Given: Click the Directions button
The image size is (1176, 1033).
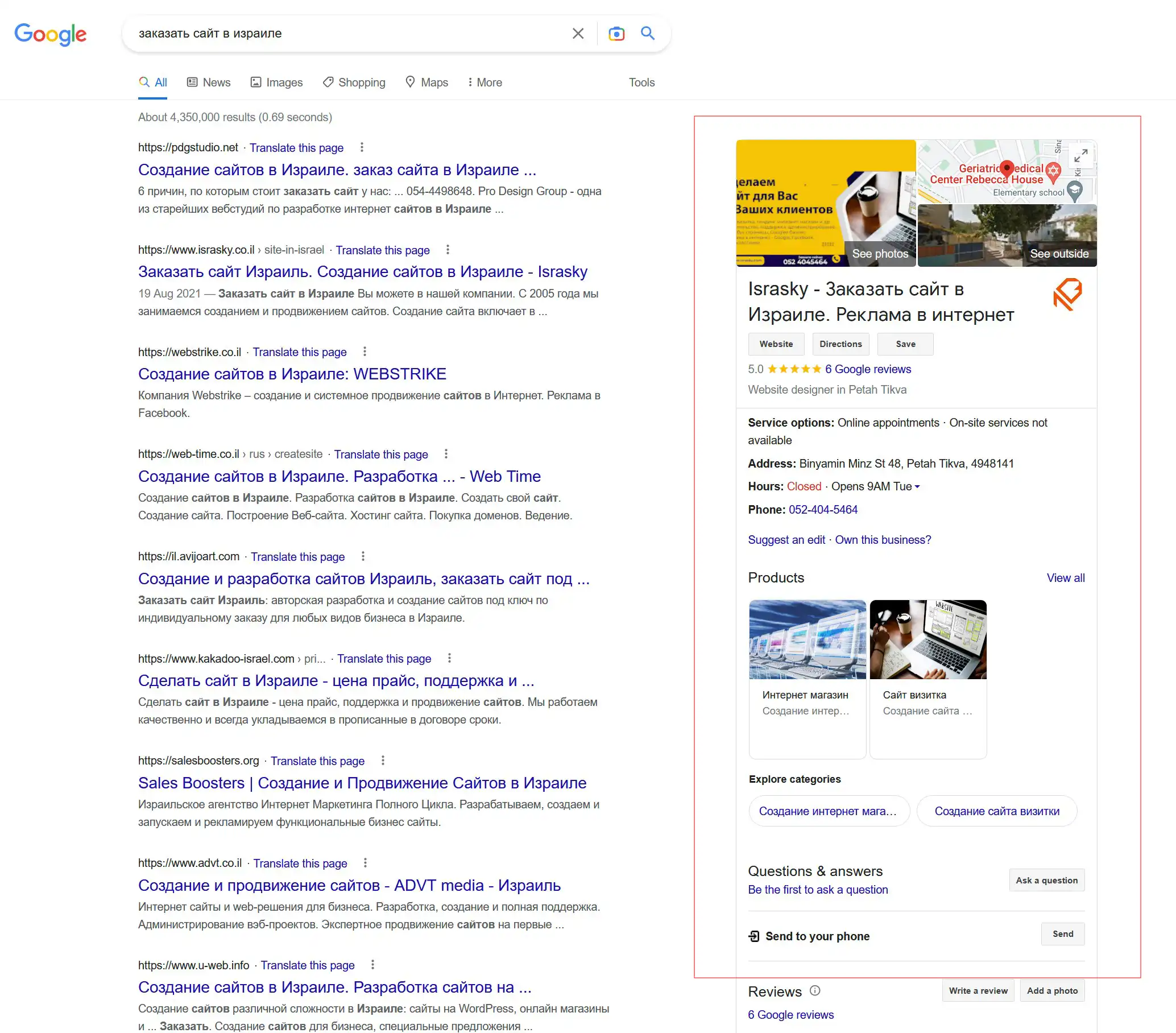Looking at the screenshot, I should point(840,344).
